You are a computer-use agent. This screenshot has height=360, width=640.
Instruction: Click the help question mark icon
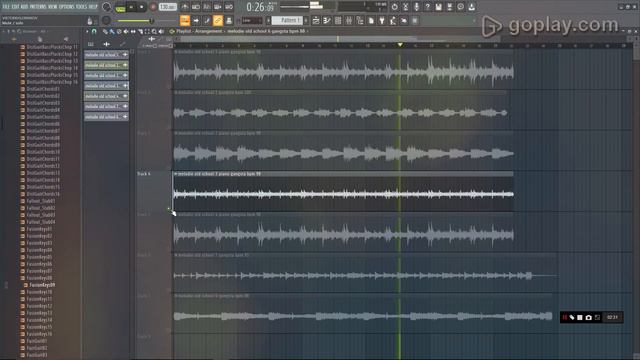point(427,7)
